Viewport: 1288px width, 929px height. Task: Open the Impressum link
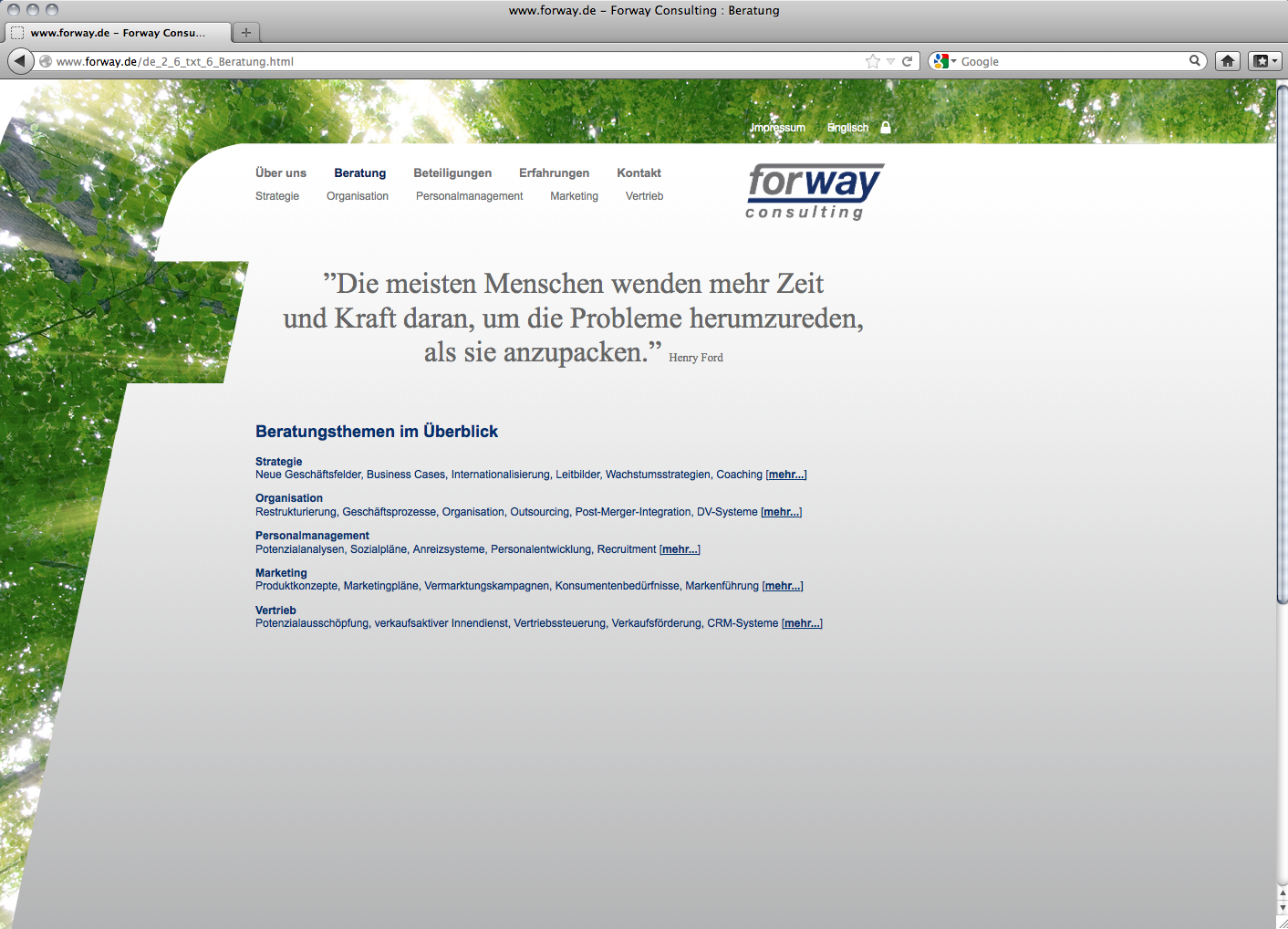point(777,128)
